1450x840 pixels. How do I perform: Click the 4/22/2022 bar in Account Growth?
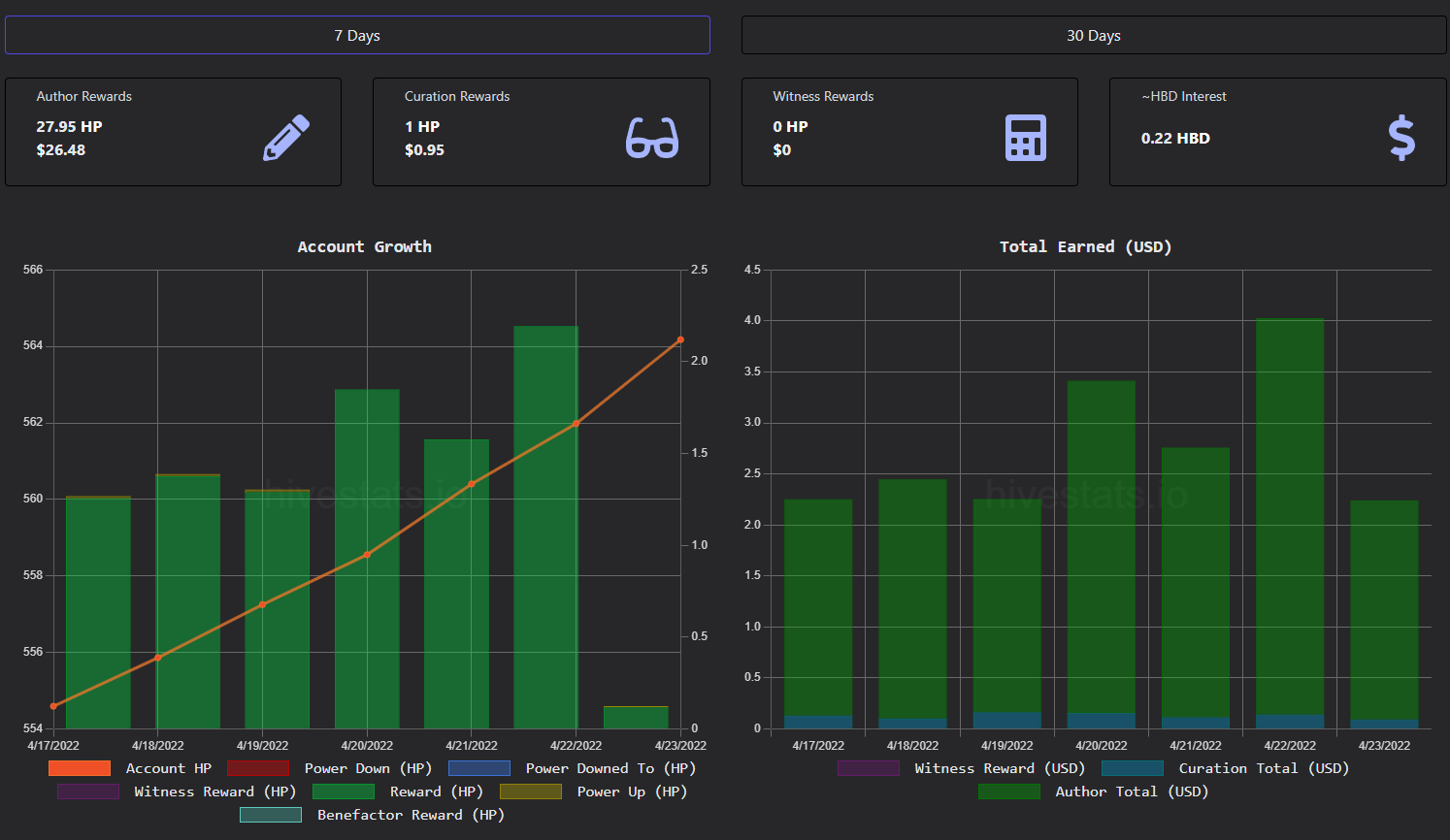coord(546,528)
